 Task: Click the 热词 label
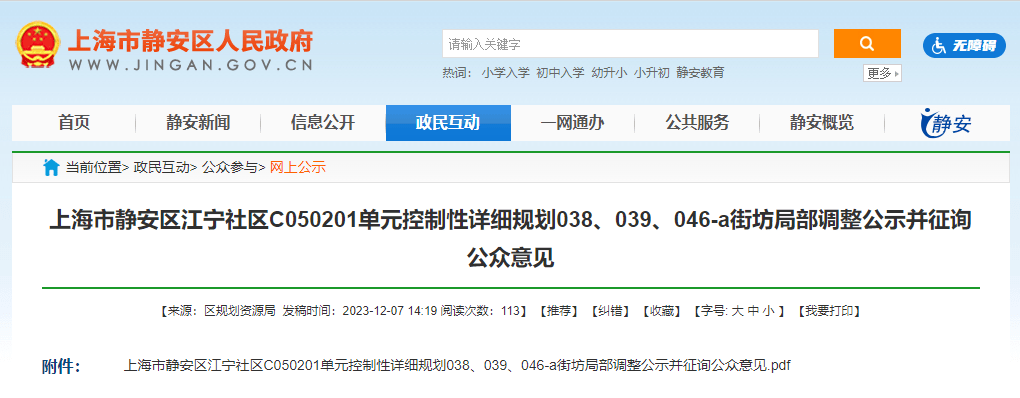(457, 73)
